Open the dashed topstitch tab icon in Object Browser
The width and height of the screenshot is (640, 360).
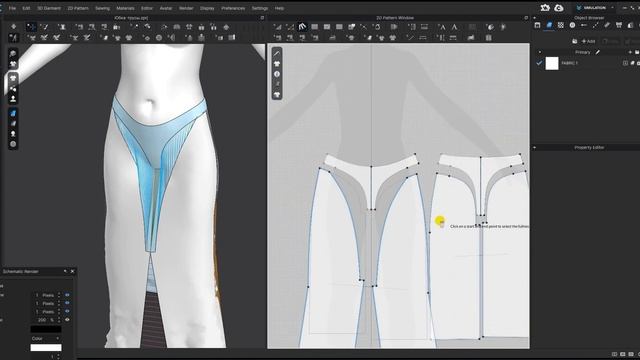click(x=596, y=25)
